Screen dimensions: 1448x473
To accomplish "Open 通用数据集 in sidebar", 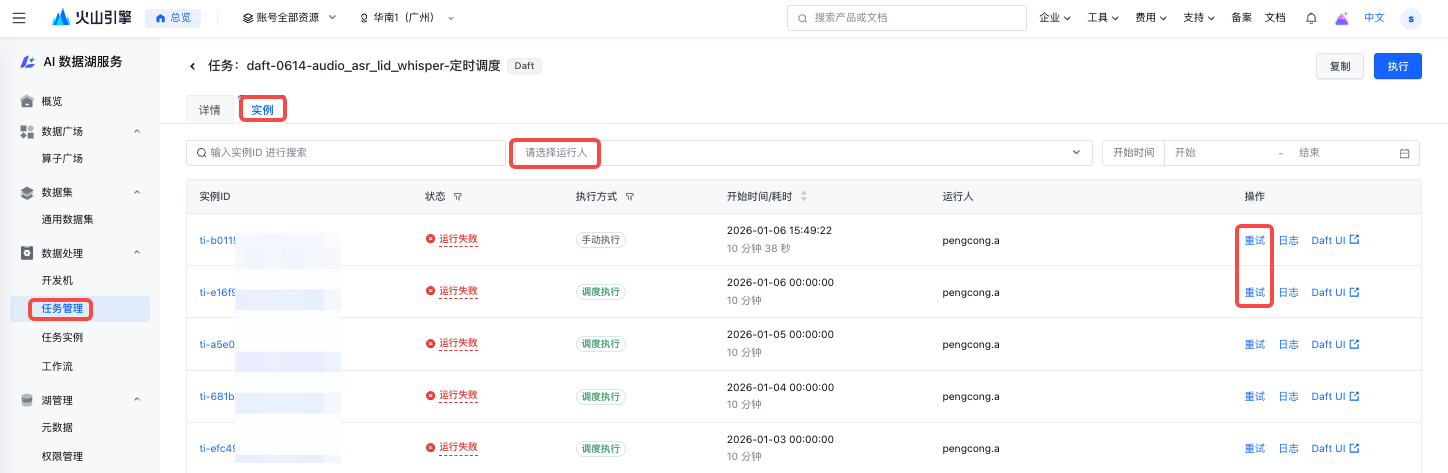I will point(67,219).
